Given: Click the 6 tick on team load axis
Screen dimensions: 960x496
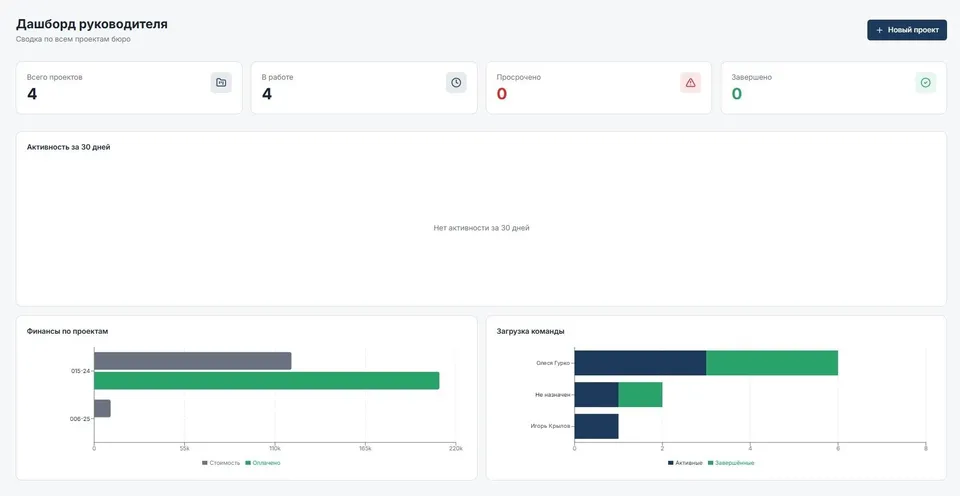Looking at the screenshot, I should click(838, 449).
